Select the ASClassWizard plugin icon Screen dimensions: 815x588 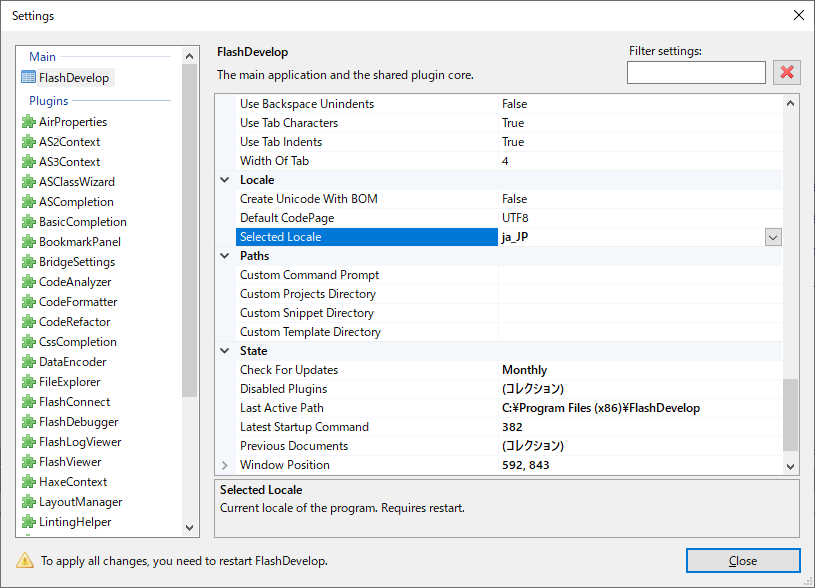pos(28,182)
